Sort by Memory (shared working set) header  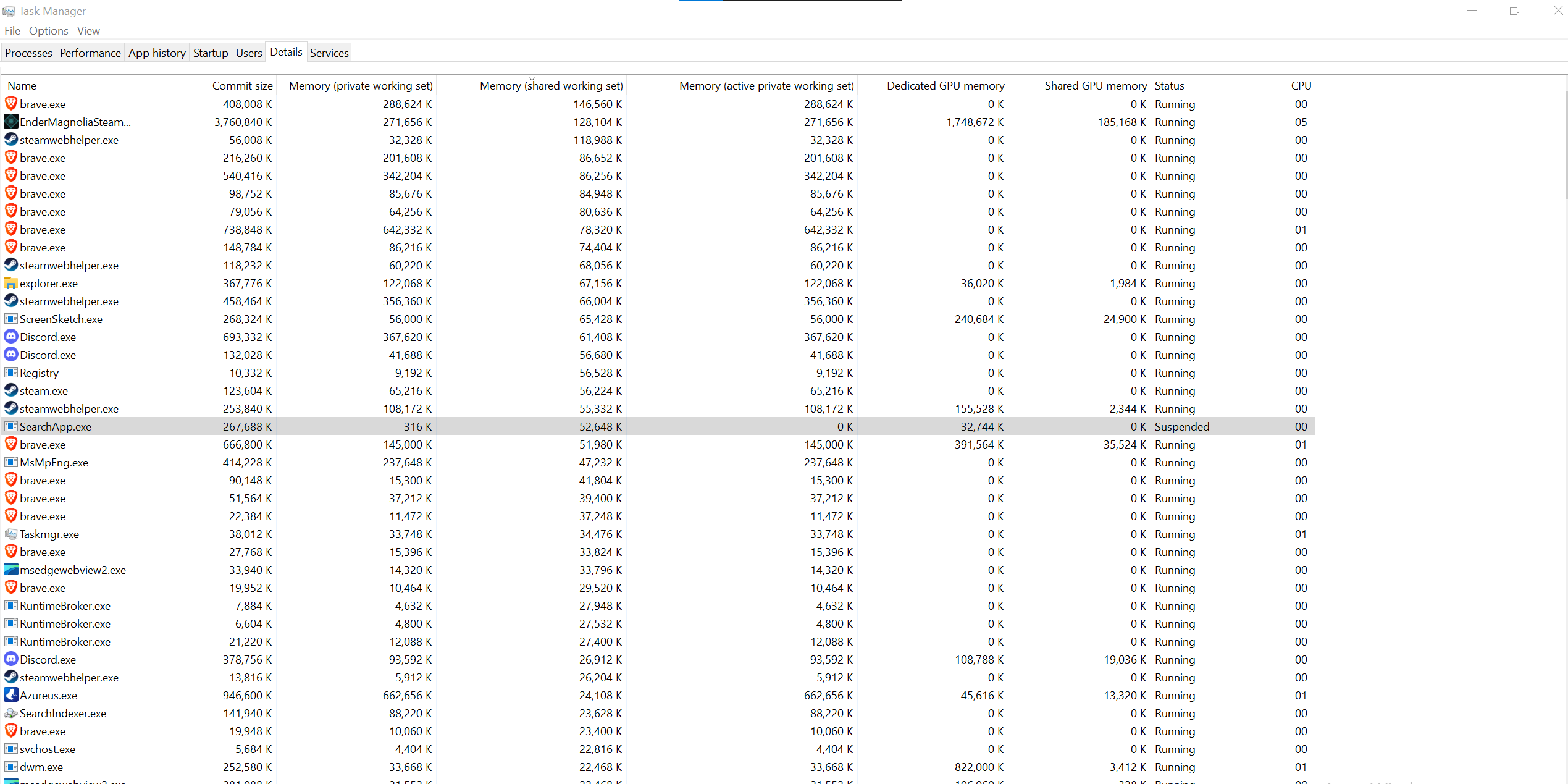pyautogui.click(x=532, y=86)
